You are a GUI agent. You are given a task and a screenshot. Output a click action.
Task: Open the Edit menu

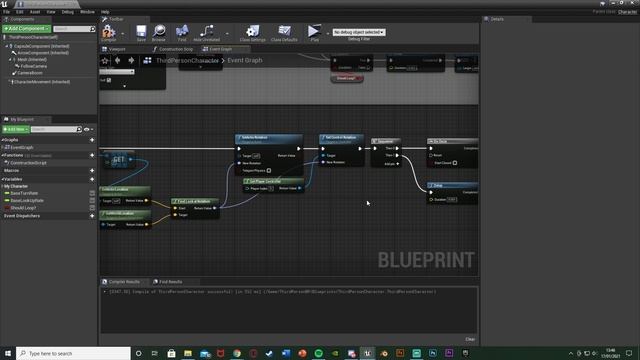[20, 12]
